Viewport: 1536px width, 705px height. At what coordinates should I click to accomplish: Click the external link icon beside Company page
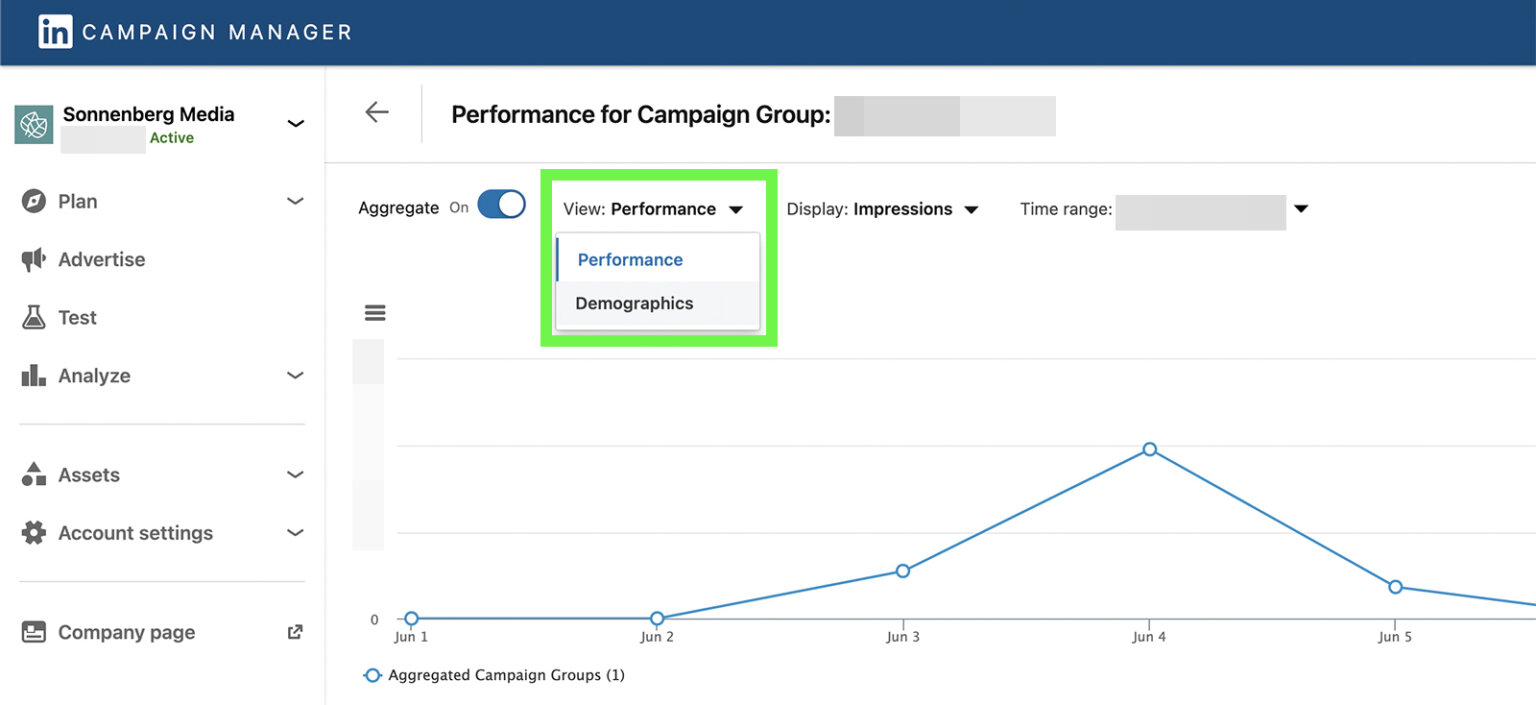(x=294, y=631)
